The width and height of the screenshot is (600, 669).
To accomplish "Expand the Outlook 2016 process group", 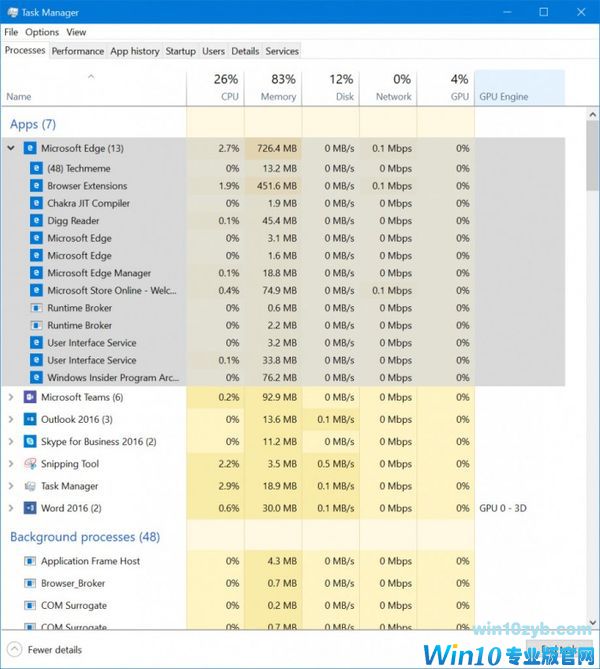I will 11,419.
